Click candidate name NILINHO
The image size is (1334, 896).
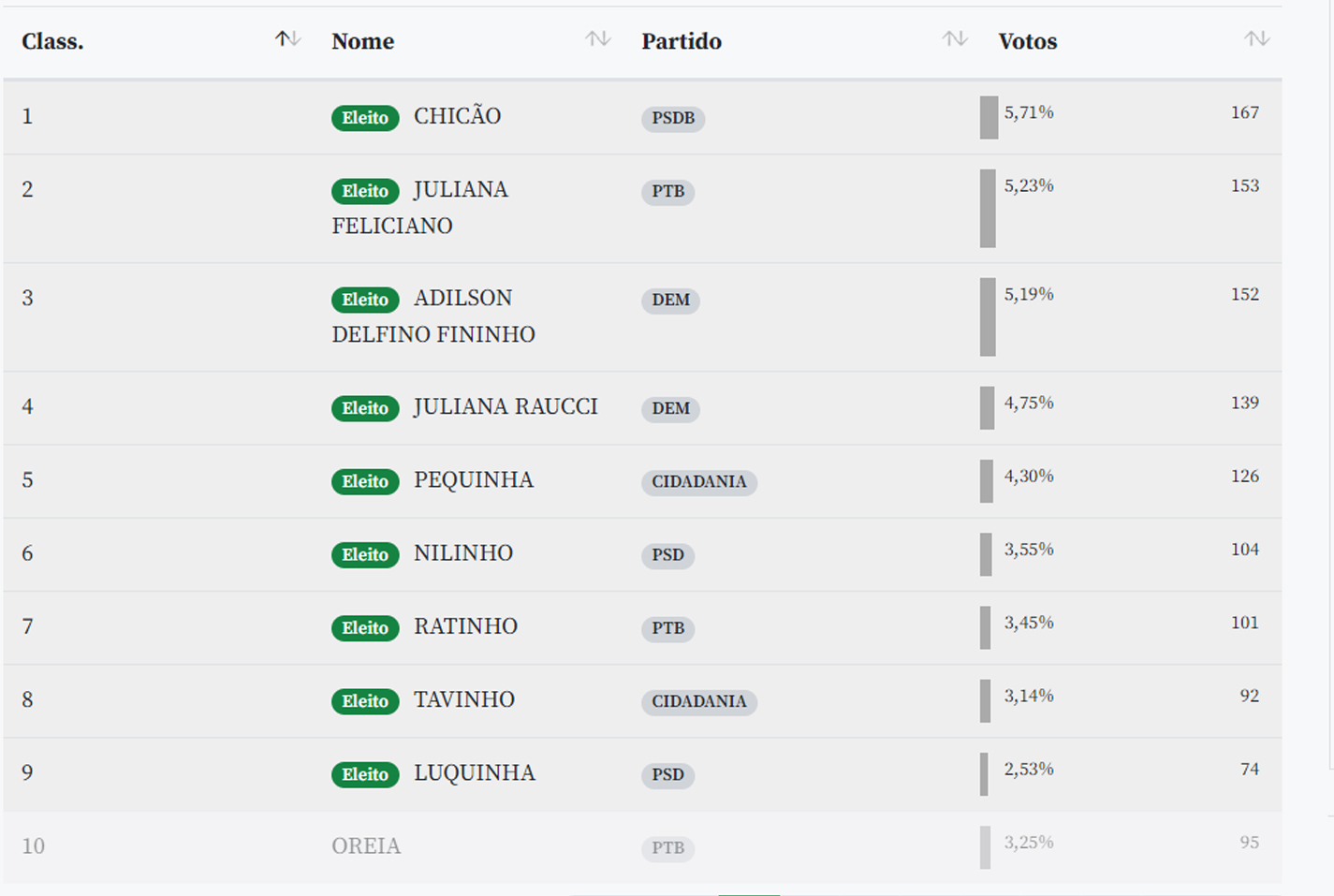pos(463,553)
